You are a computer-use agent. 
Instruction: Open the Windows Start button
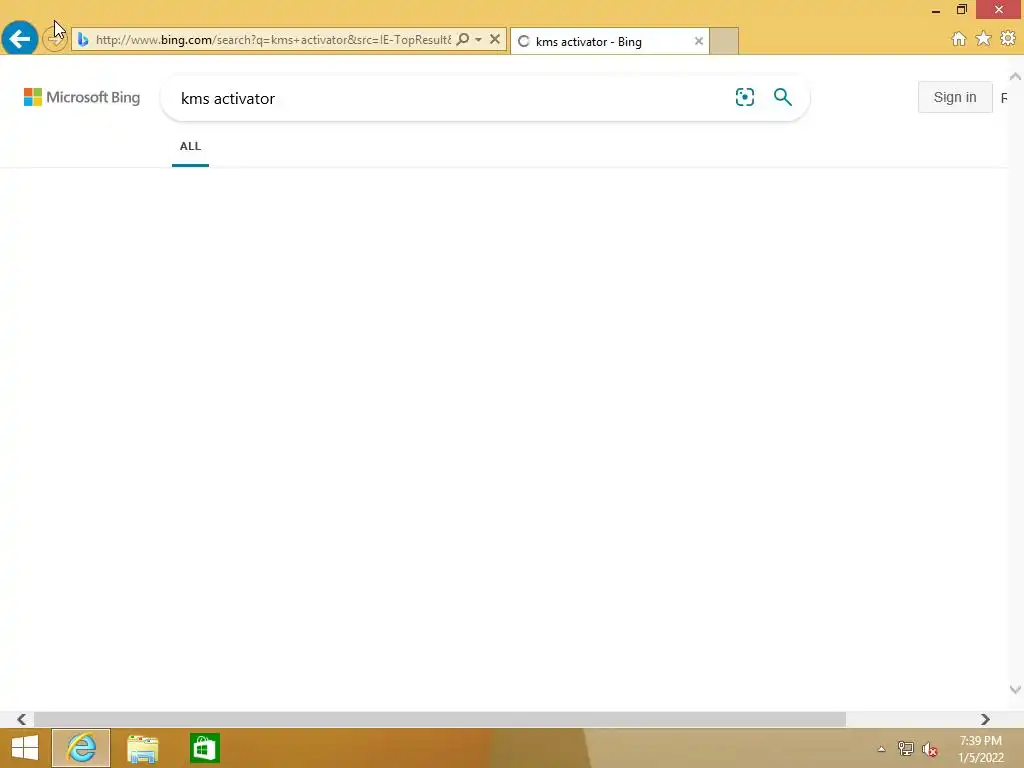(x=25, y=748)
